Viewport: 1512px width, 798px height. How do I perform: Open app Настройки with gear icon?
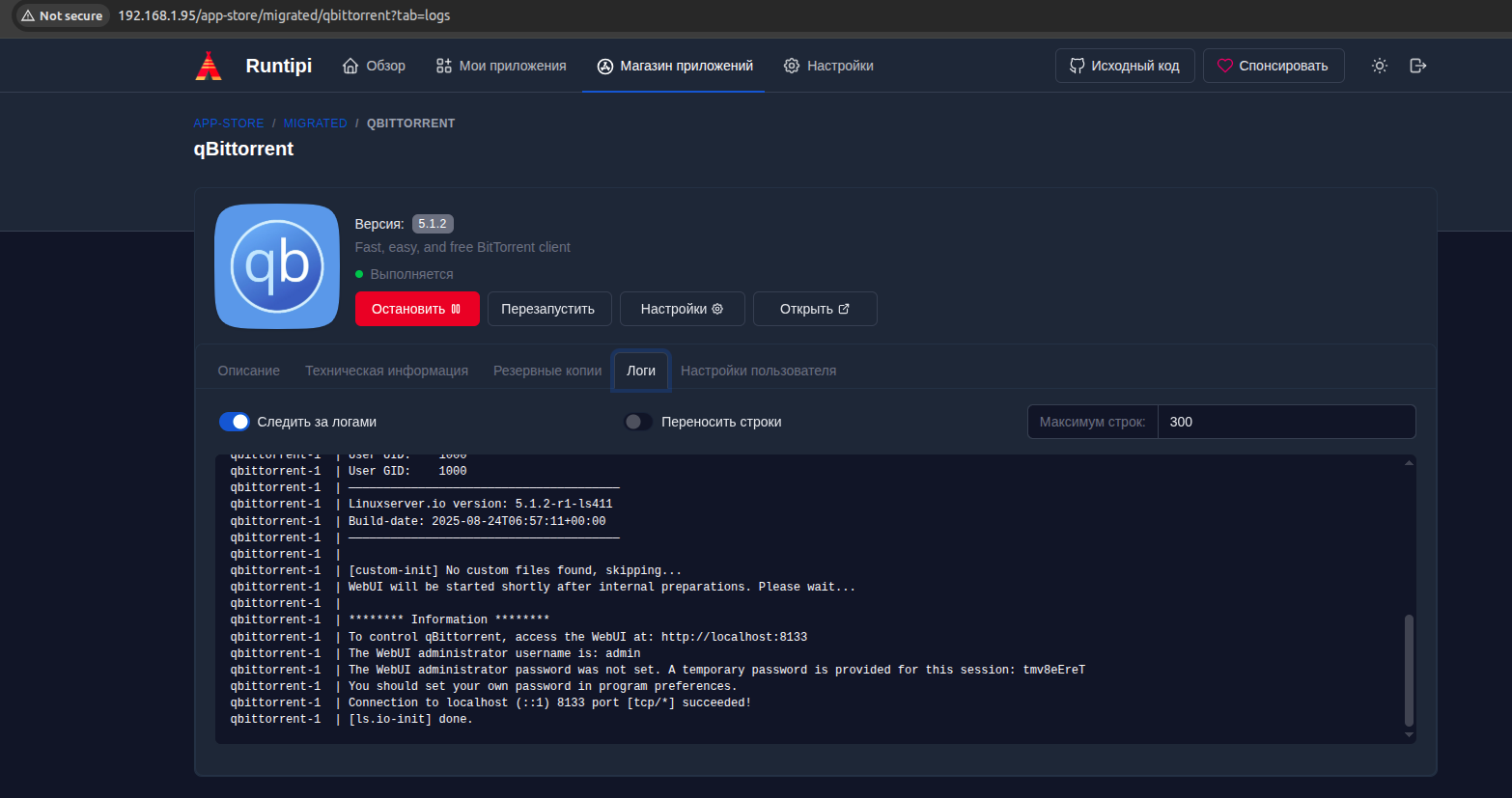(682, 309)
